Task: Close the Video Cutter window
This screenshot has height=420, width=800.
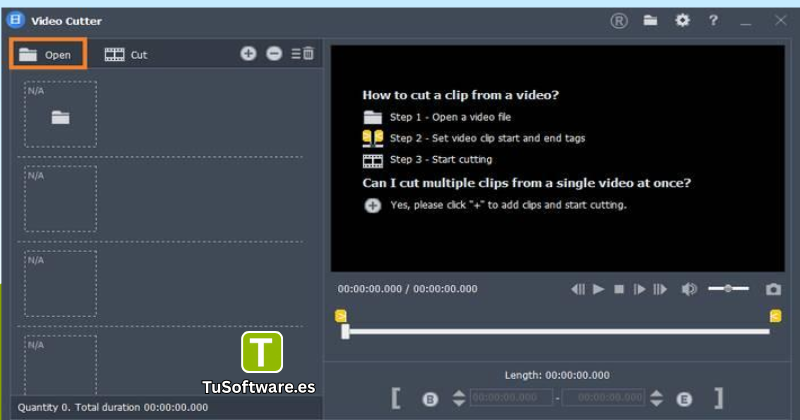Action: tap(780, 20)
